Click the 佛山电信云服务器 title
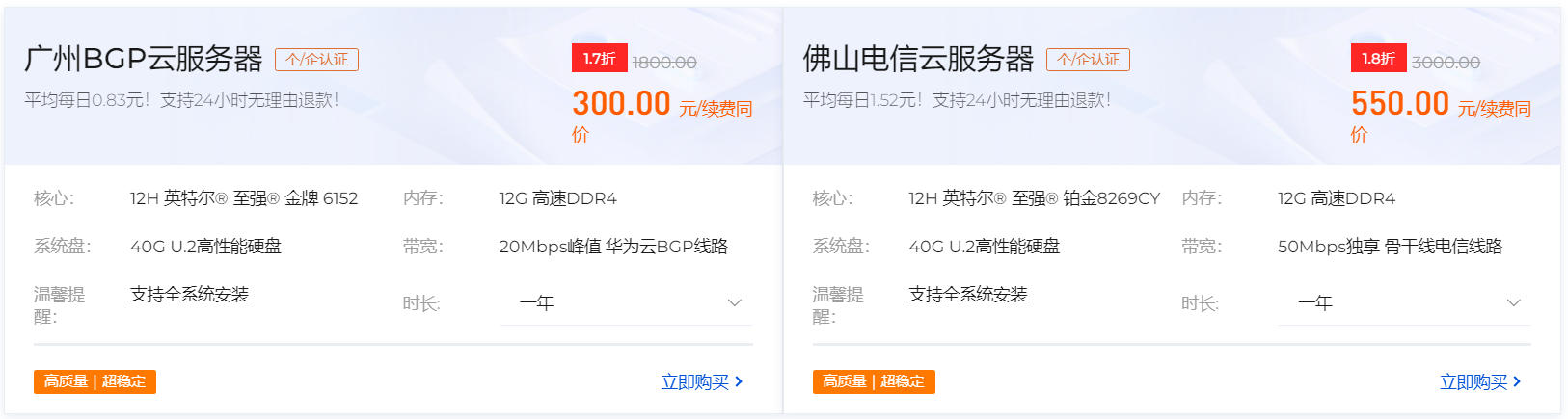This screenshot has width=1568, height=419. pos(918,60)
